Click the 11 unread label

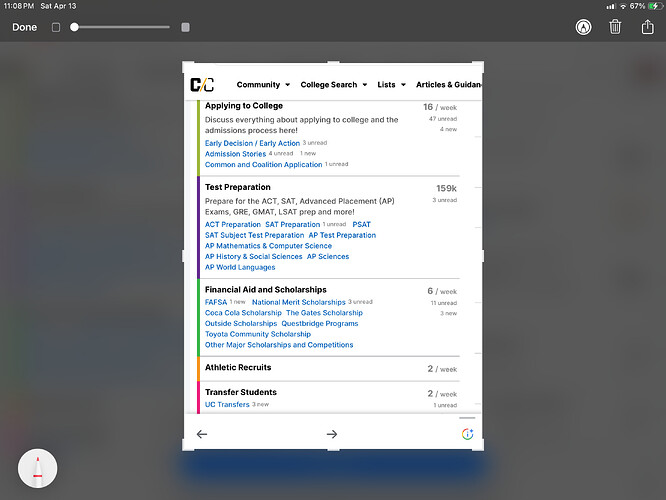pyautogui.click(x=444, y=303)
